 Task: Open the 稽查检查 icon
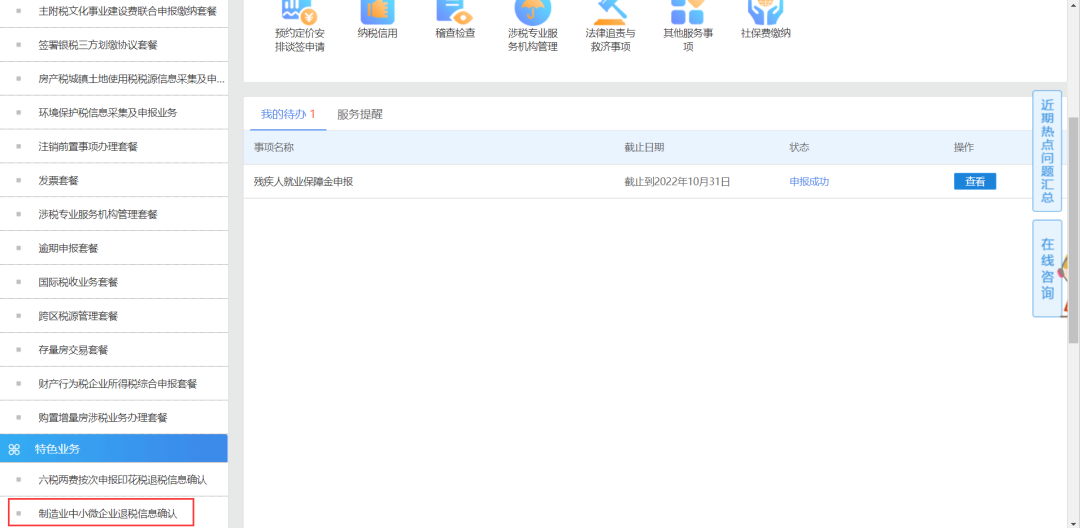coord(455,10)
